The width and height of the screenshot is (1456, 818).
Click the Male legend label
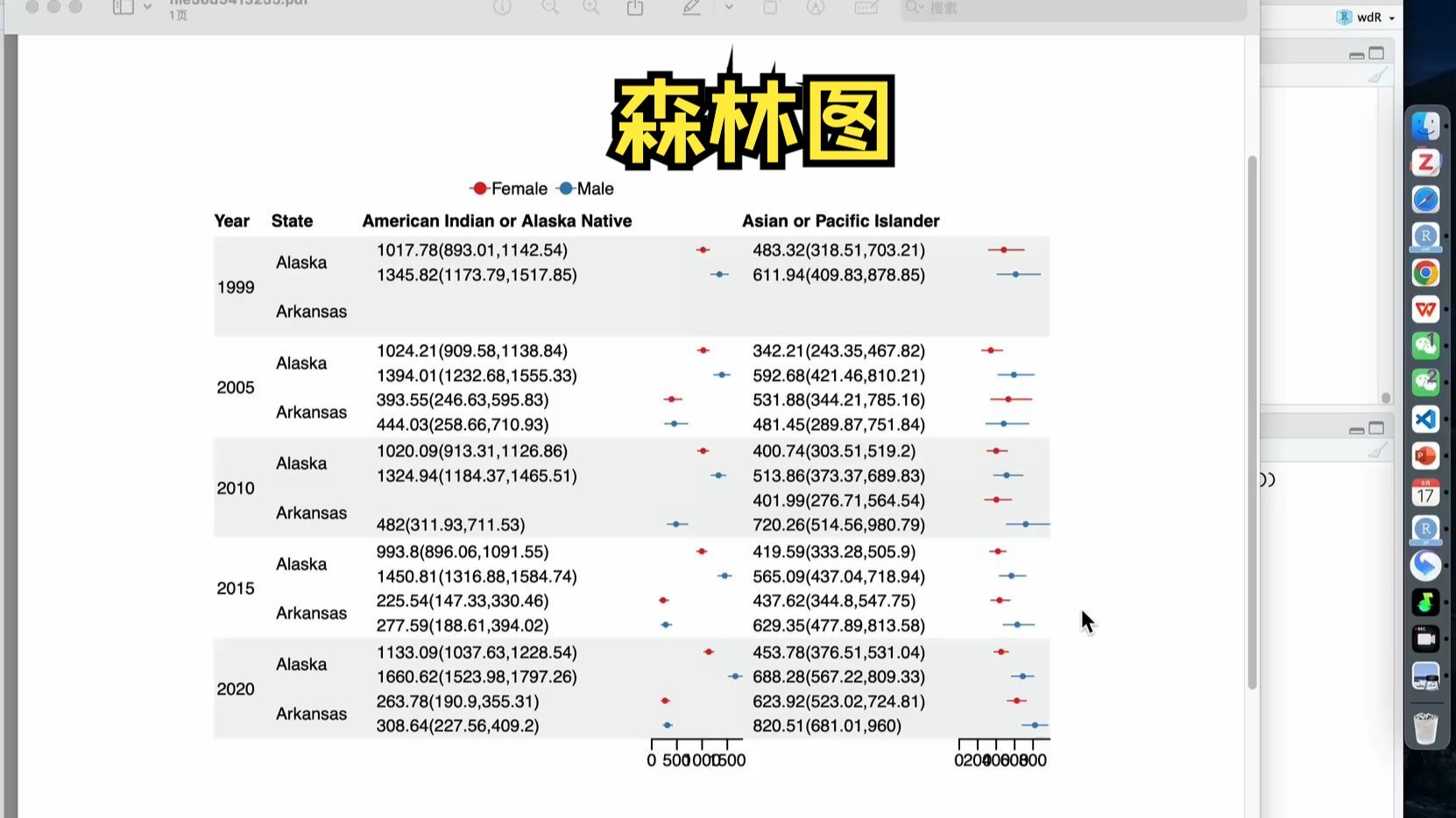coord(595,188)
